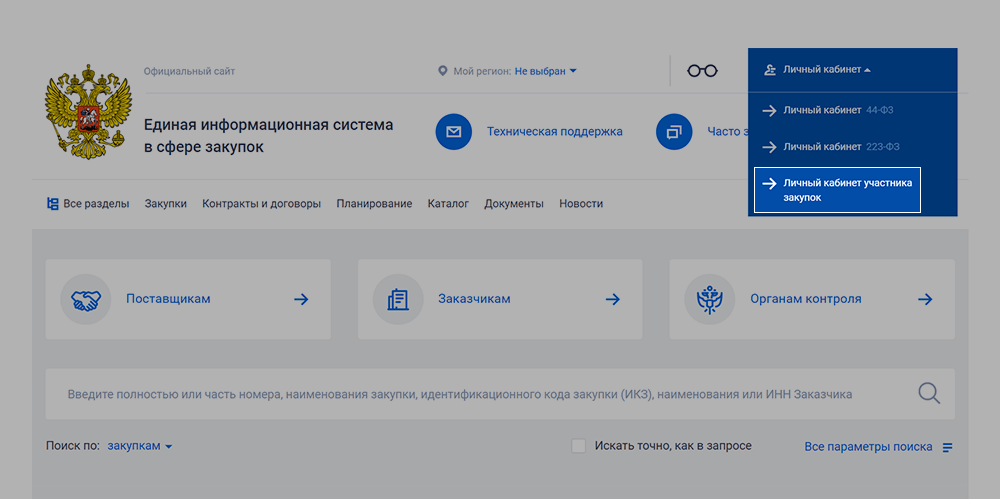This screenshot has height=499, width=1000.
Task: Click the Единая информационная система title
Action: (268, 136)
